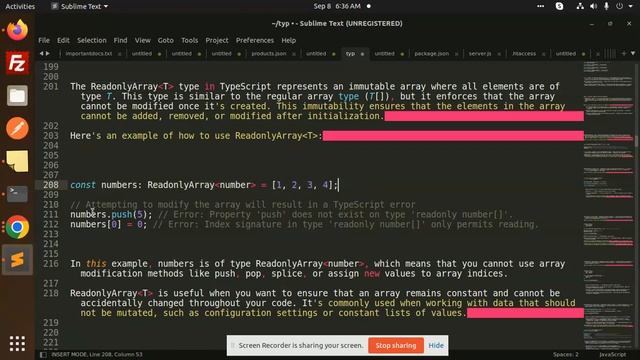This screenshot has height=360, width=640.
Task: Open the tab list dropdown arrow
Action: click(633, 53)
